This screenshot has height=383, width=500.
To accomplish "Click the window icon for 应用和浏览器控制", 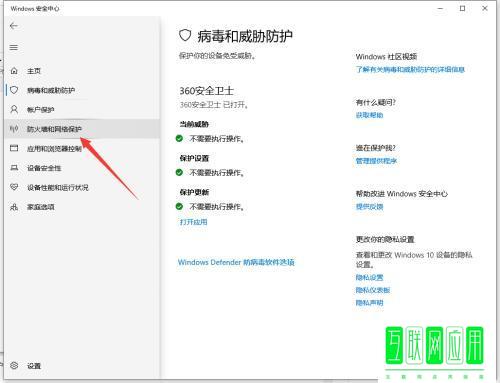I will (x=14, y=148).
